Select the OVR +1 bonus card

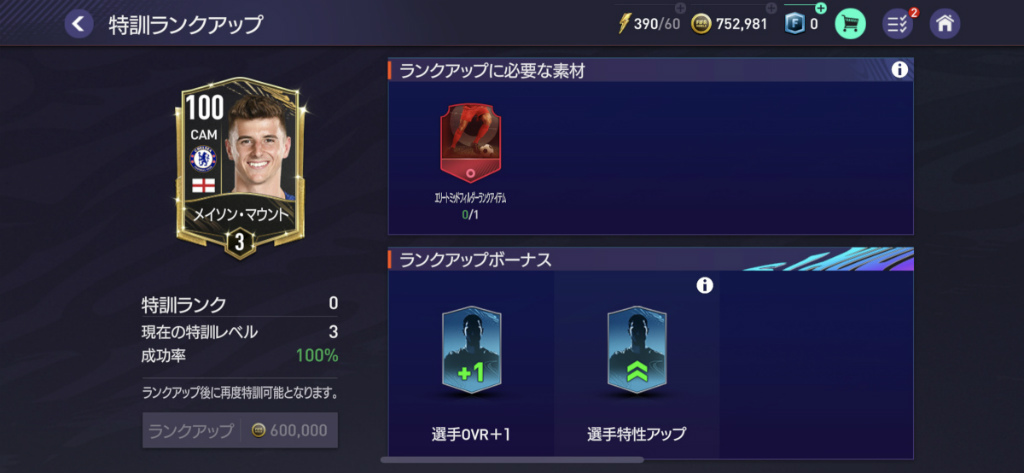[x=471, y=351]
